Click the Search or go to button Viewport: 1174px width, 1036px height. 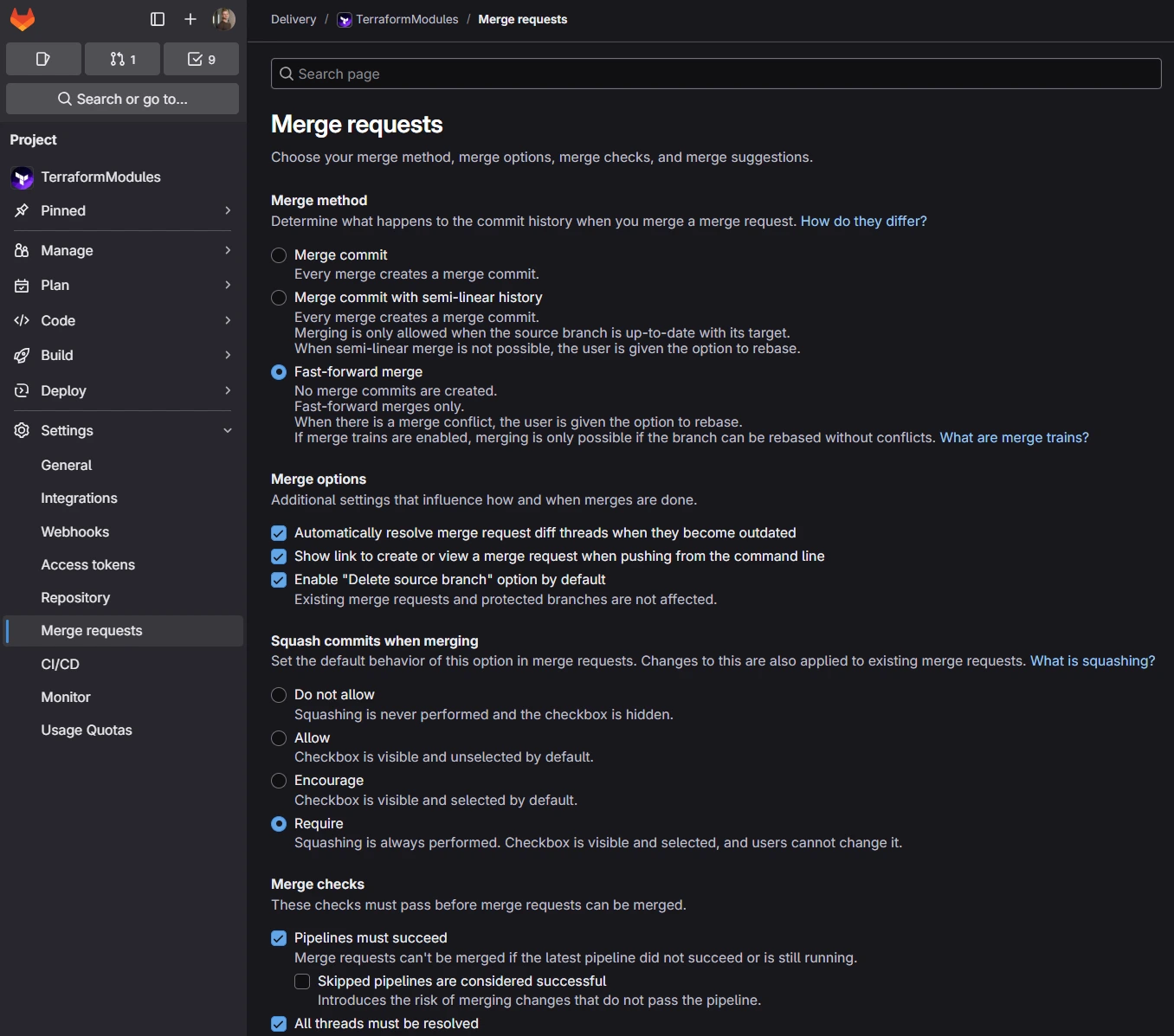122,99
